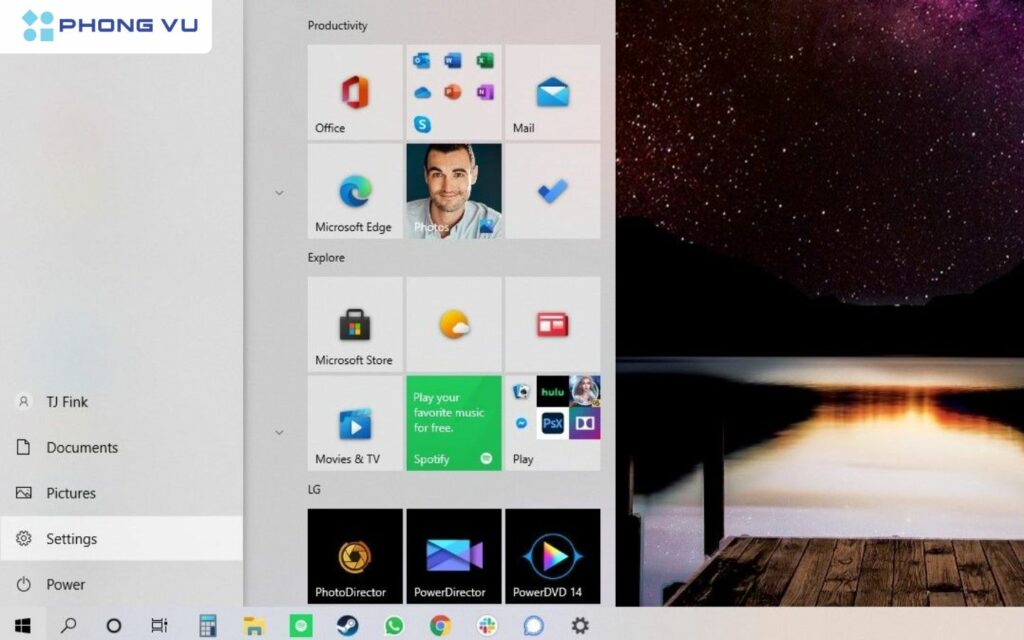
Task: Open the Spotify tile
Action: point(454,423)
